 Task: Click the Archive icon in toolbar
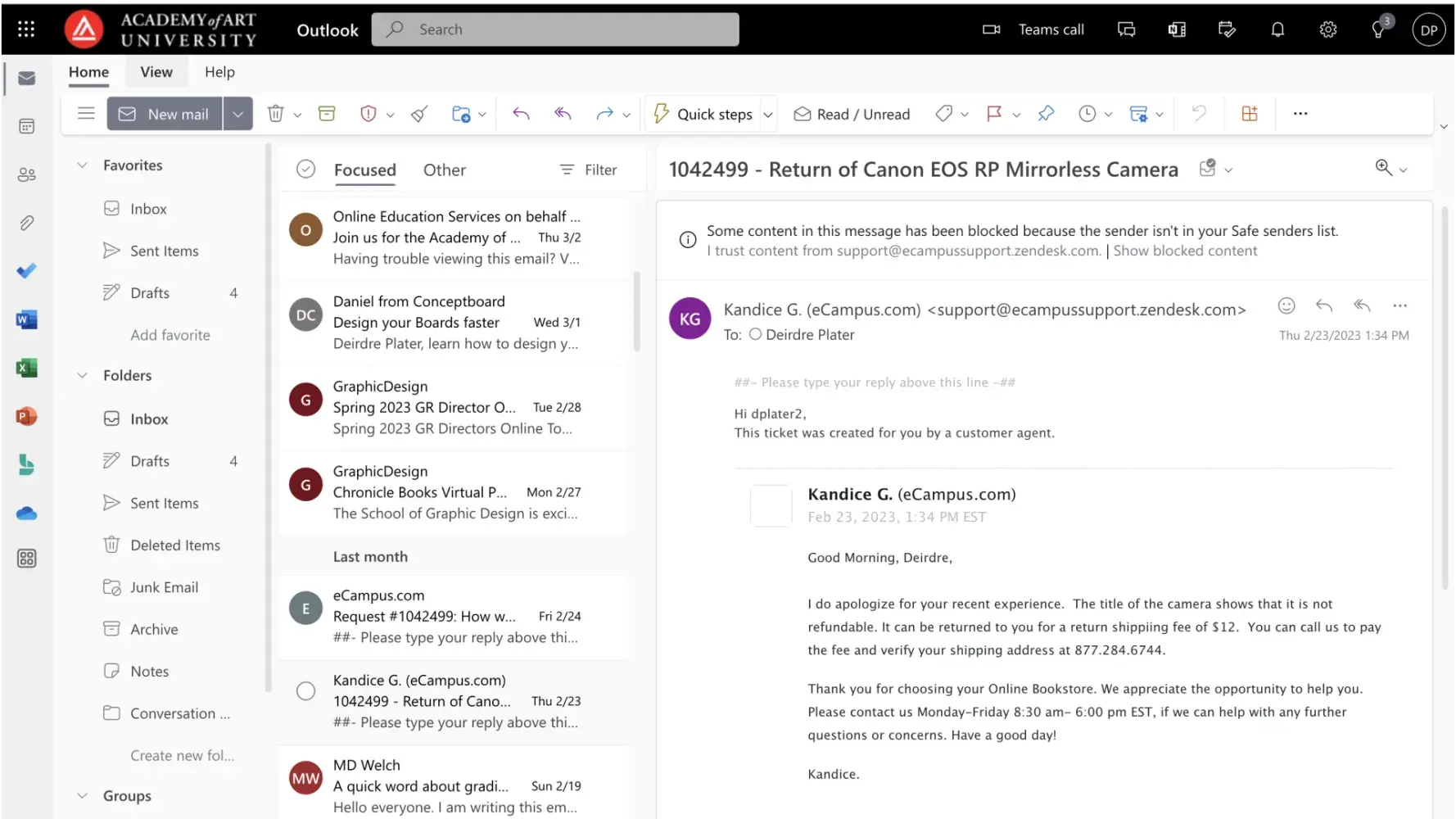(x=327, y=114)
